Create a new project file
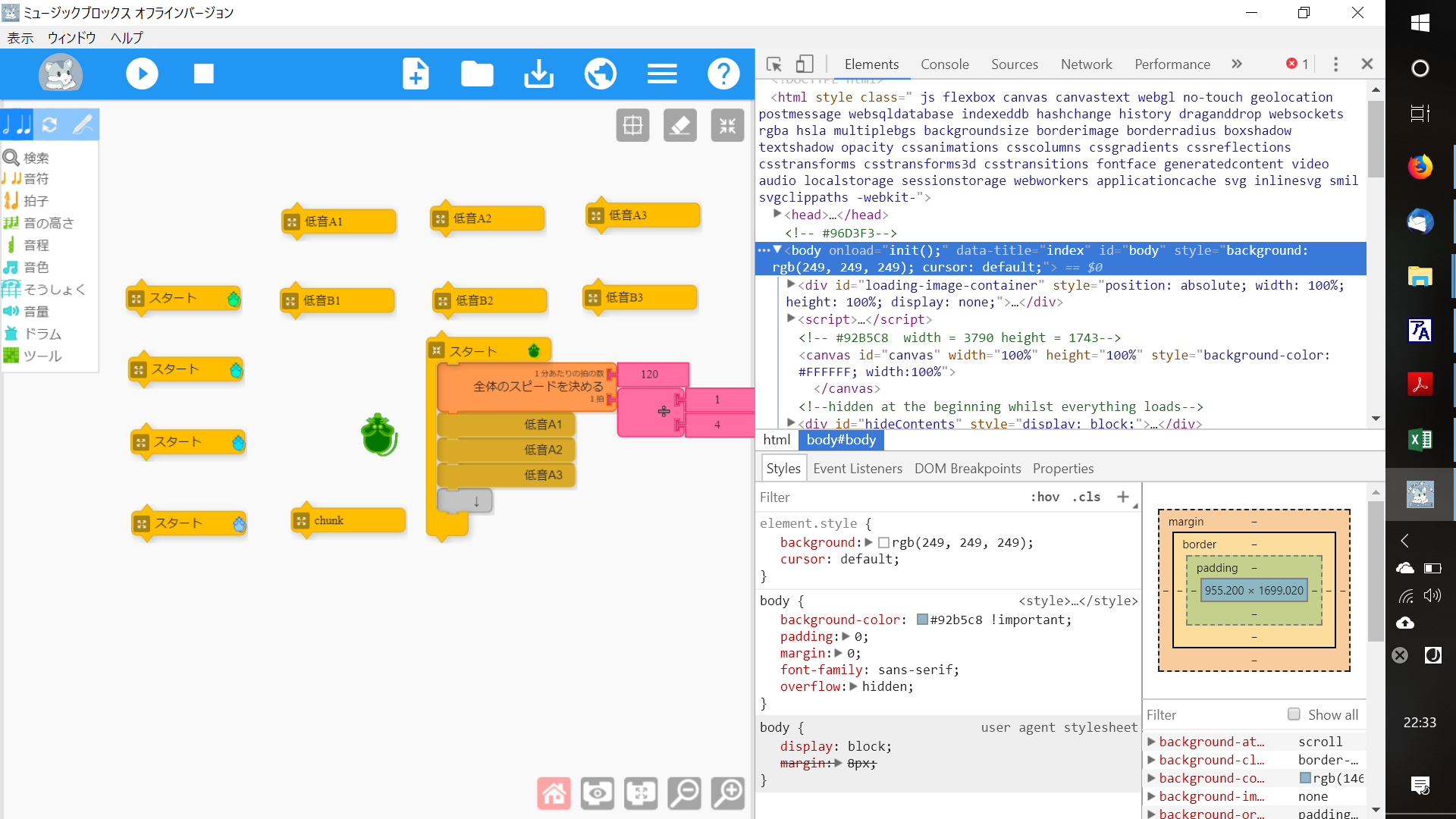 (416, 74)
